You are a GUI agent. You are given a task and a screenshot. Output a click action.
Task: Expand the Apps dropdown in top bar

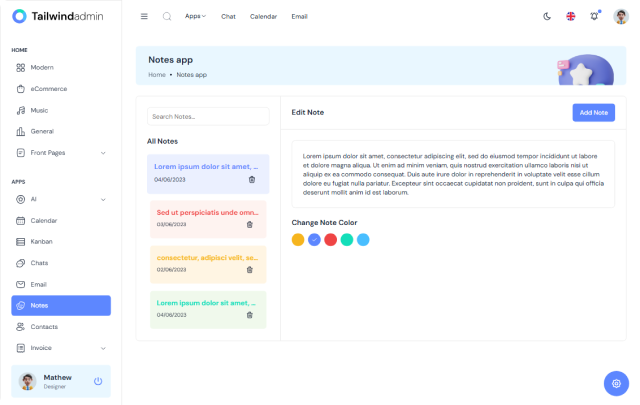click(195, 16)
